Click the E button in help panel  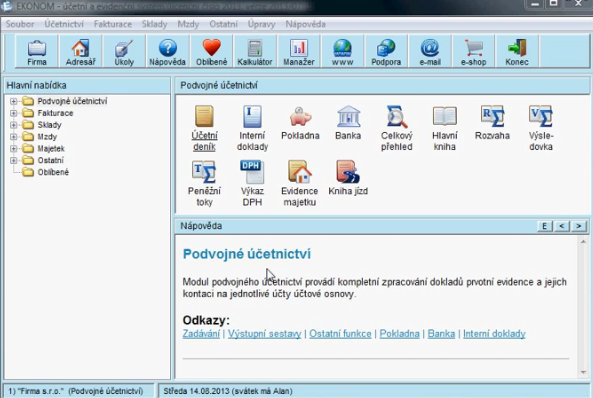pyautogui.click(x=545, y=226)
